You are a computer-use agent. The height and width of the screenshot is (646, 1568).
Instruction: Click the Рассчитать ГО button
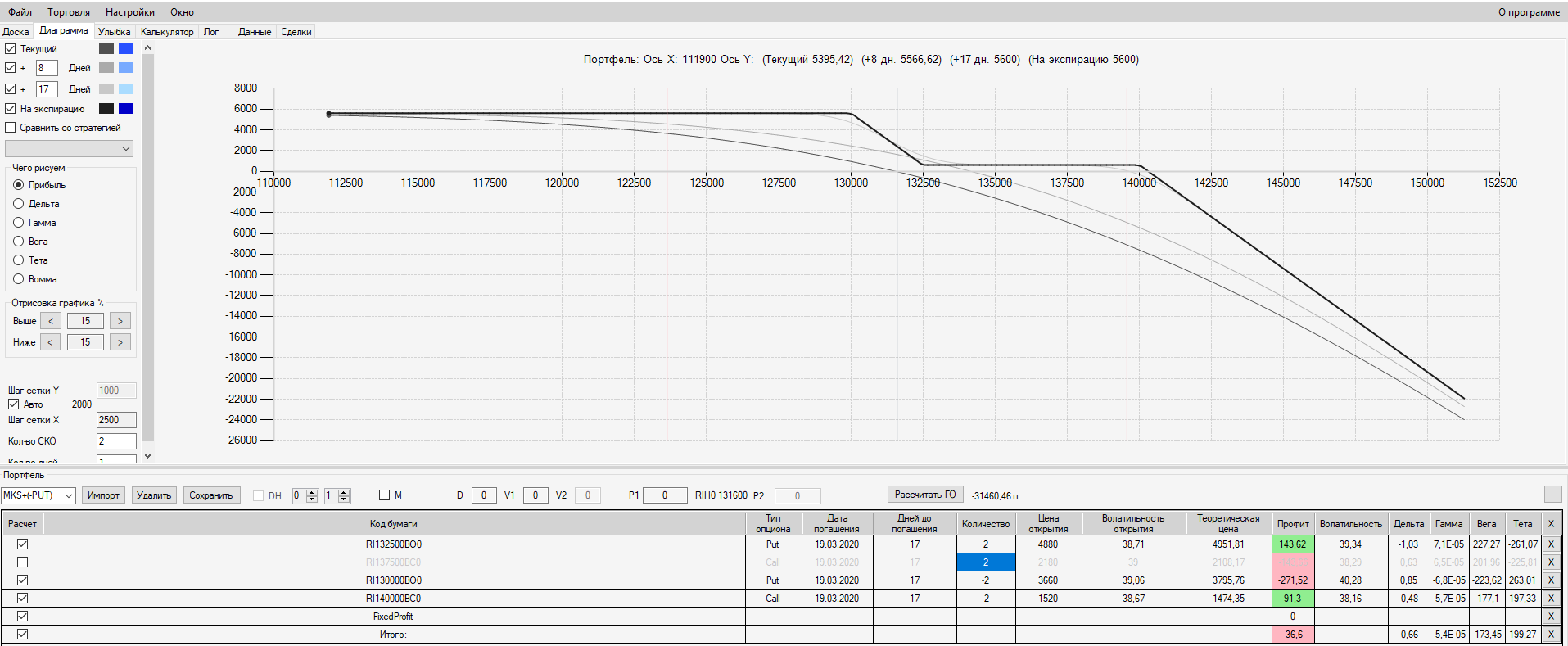click(x=925, y=495)
